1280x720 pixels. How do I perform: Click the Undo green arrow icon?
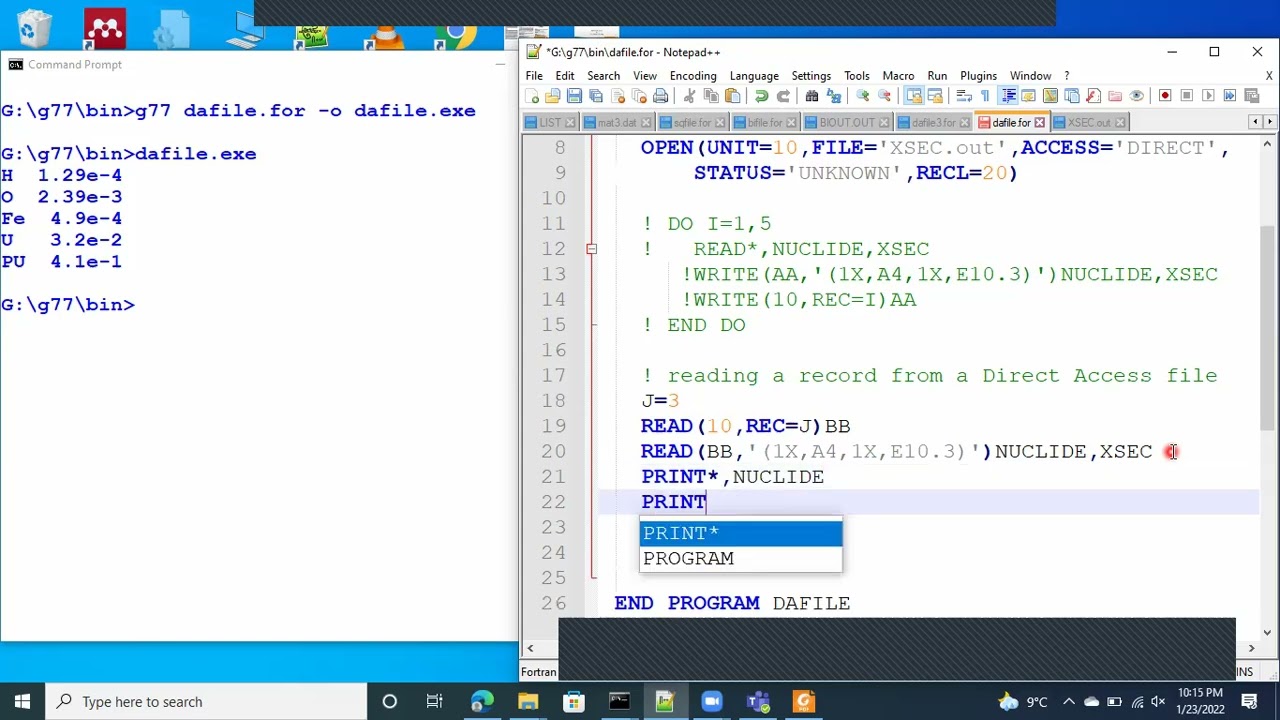click(761, 96)
